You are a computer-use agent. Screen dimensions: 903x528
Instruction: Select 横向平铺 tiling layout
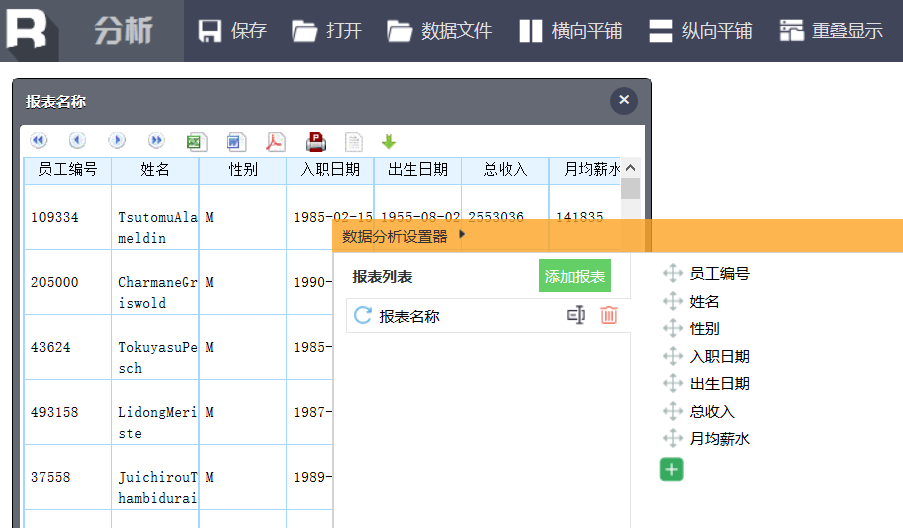pos(570,31)
